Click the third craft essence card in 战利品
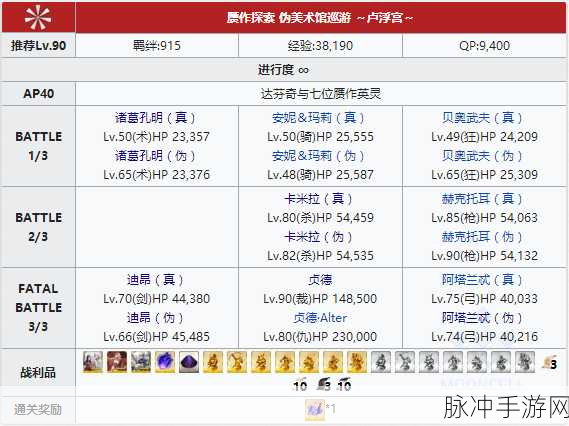This screenshot has height=426, width=569. (x=141, y=362)
